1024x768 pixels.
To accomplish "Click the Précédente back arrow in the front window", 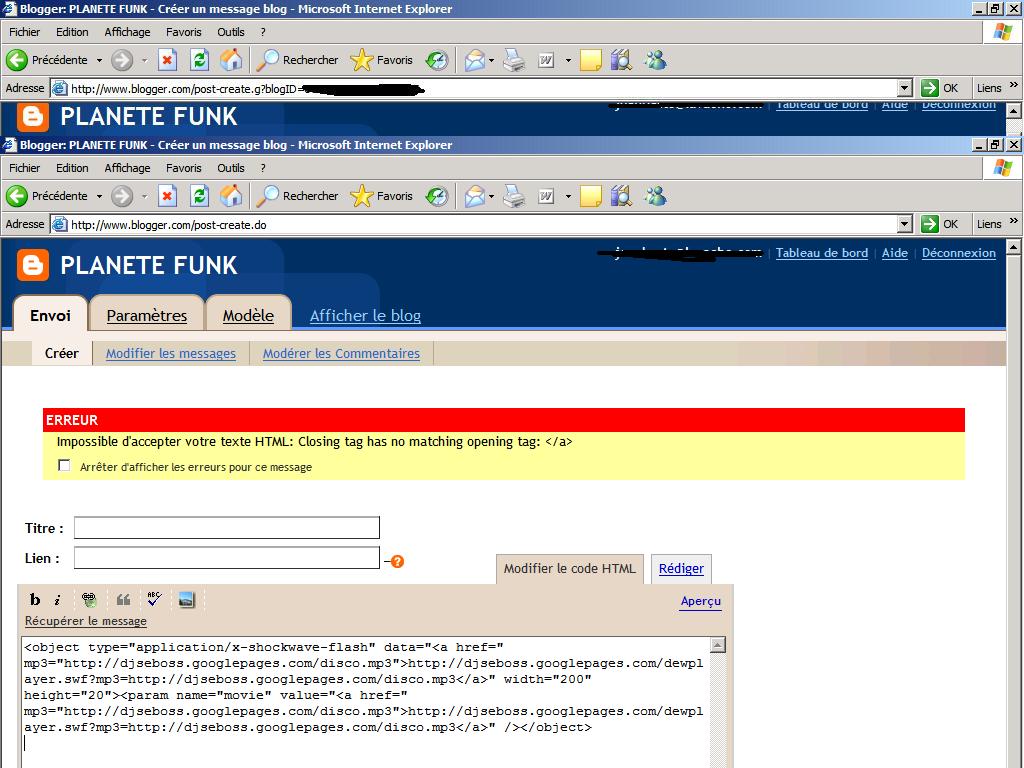I will pyautogui.click(x=17, y=196).
